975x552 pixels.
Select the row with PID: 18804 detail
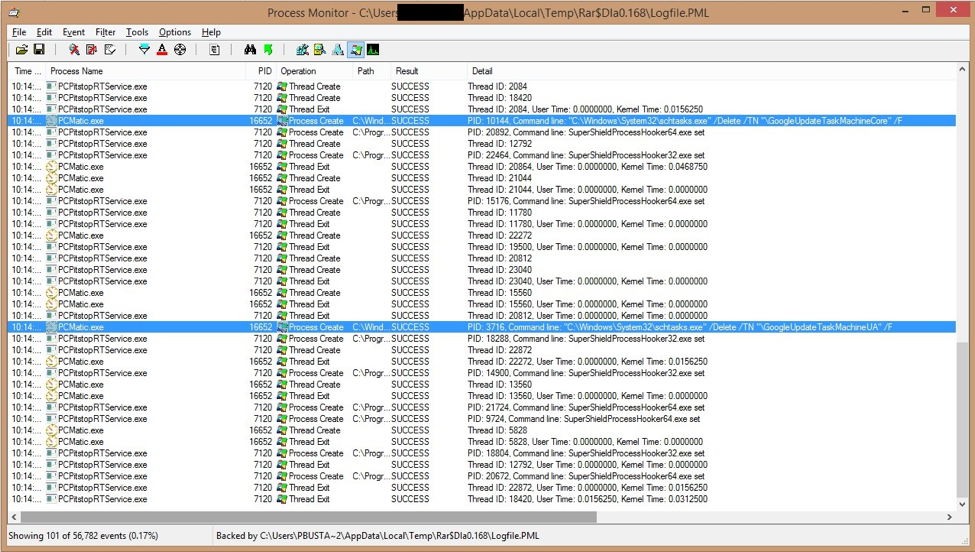pos(483,453)
